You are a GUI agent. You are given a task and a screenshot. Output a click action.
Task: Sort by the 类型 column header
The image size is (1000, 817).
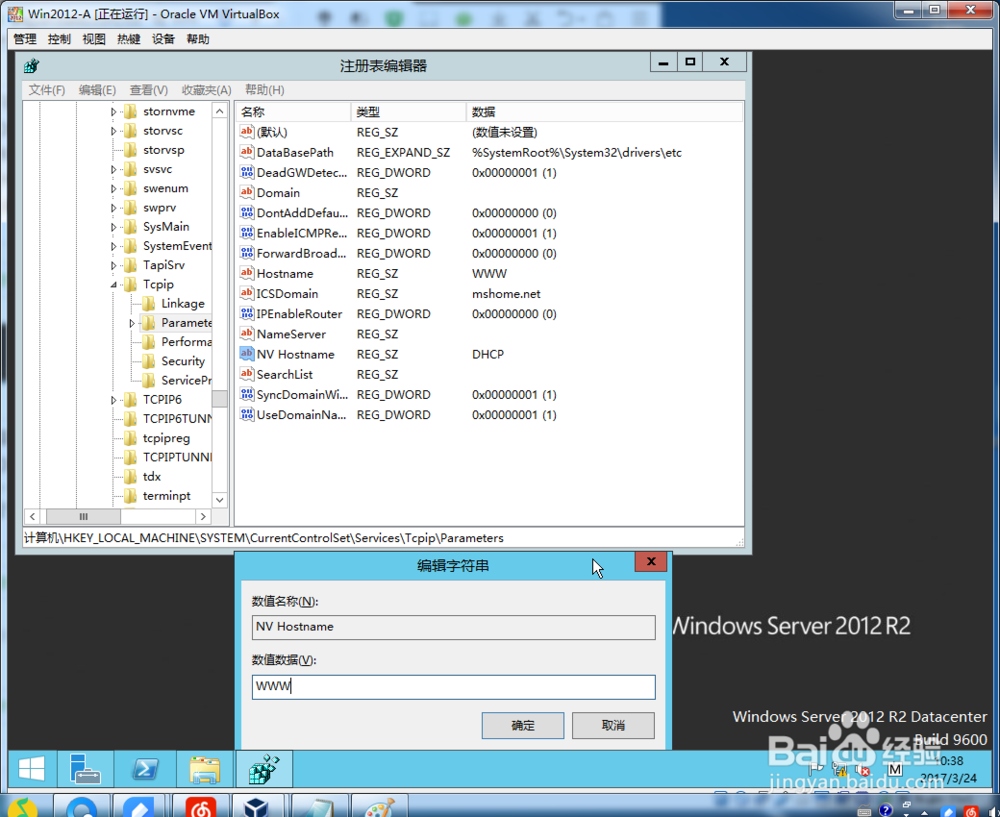click(408, 112)
